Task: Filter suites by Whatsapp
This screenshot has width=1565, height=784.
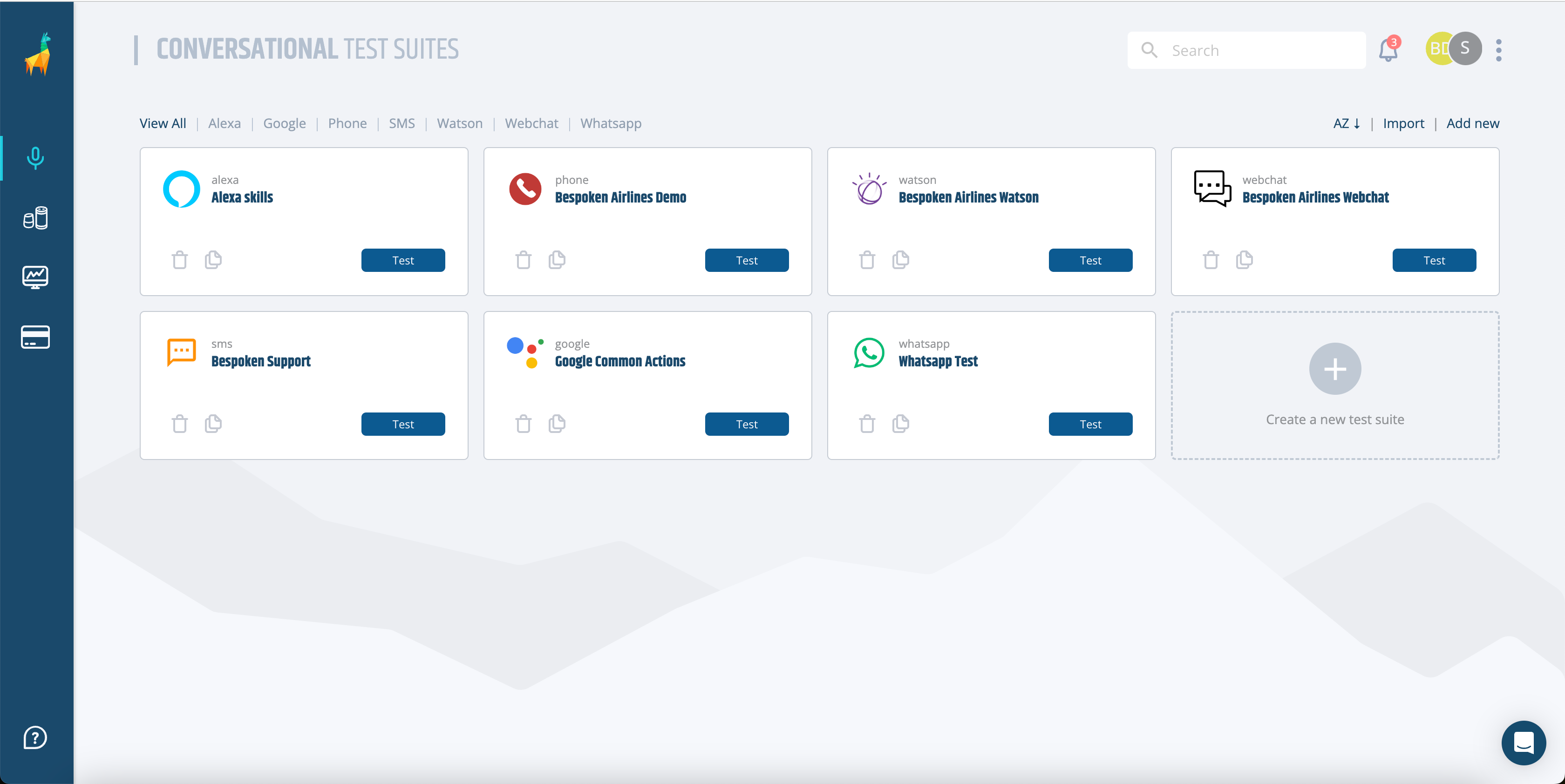Action: 611,123
